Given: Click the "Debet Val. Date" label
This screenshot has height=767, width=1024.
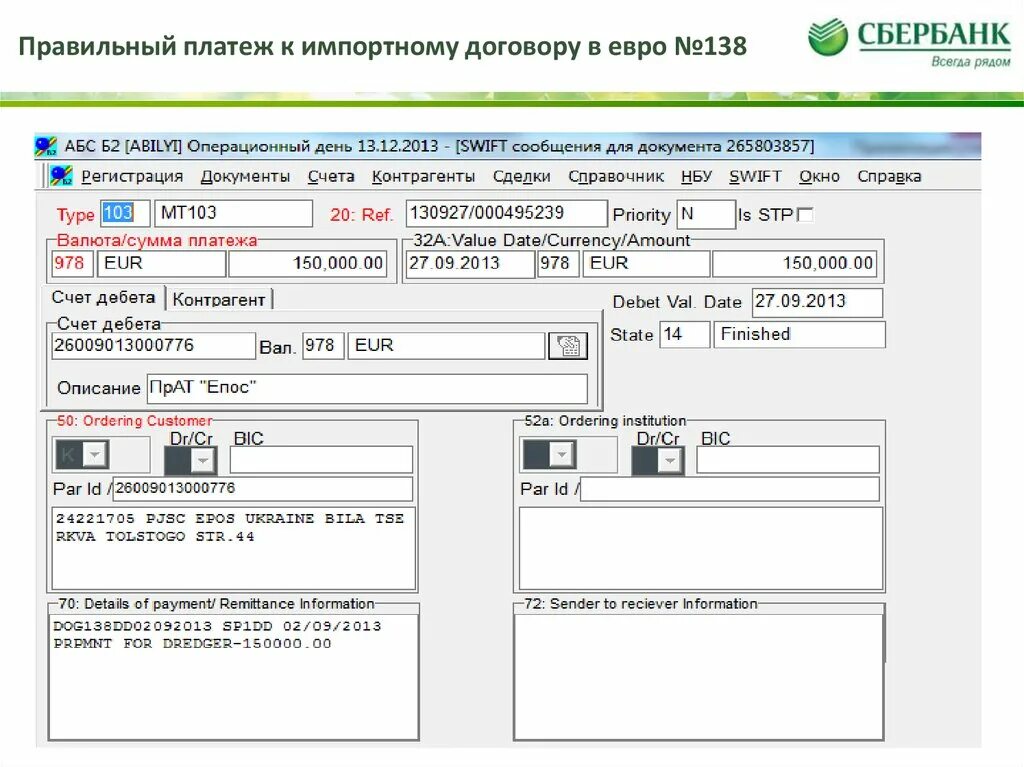Looking at the screenshot, I should (677, 302).
